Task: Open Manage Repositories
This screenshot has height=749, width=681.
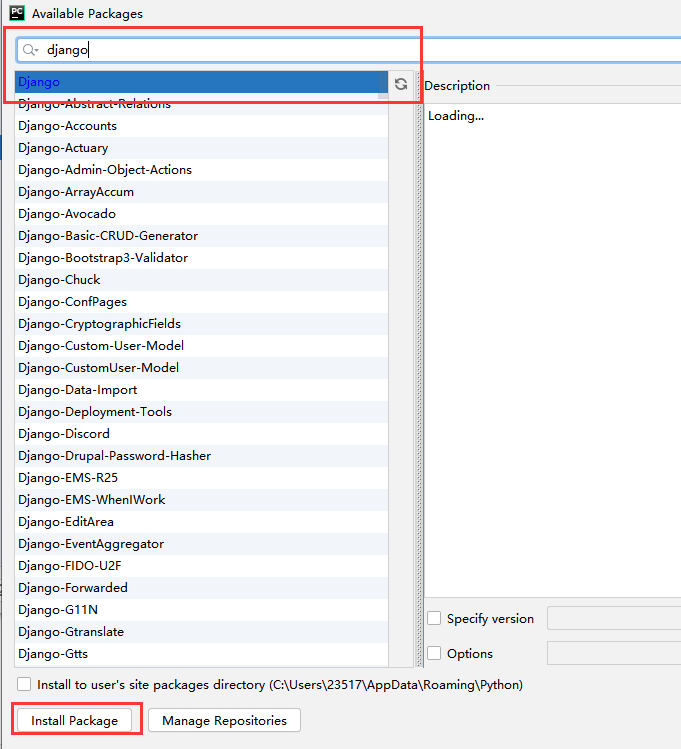Action: point(224,720)
